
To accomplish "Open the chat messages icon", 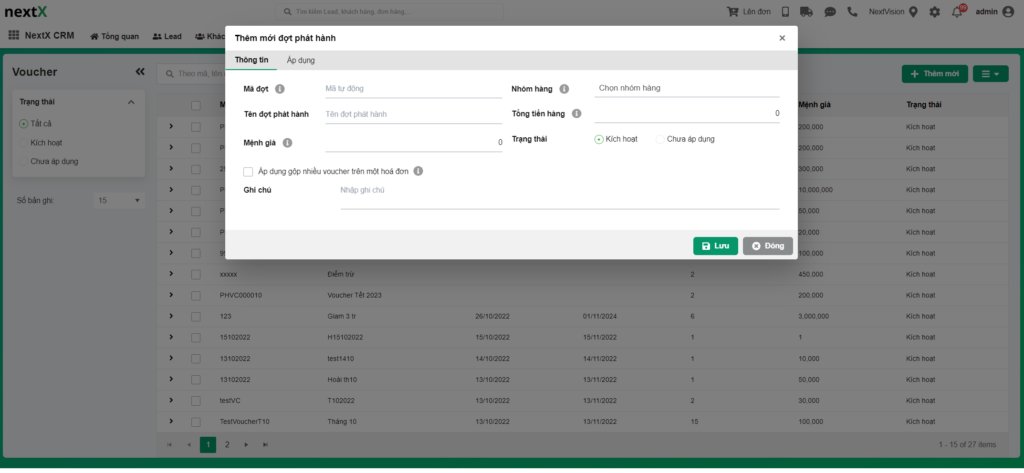I will tap(830, 12).
